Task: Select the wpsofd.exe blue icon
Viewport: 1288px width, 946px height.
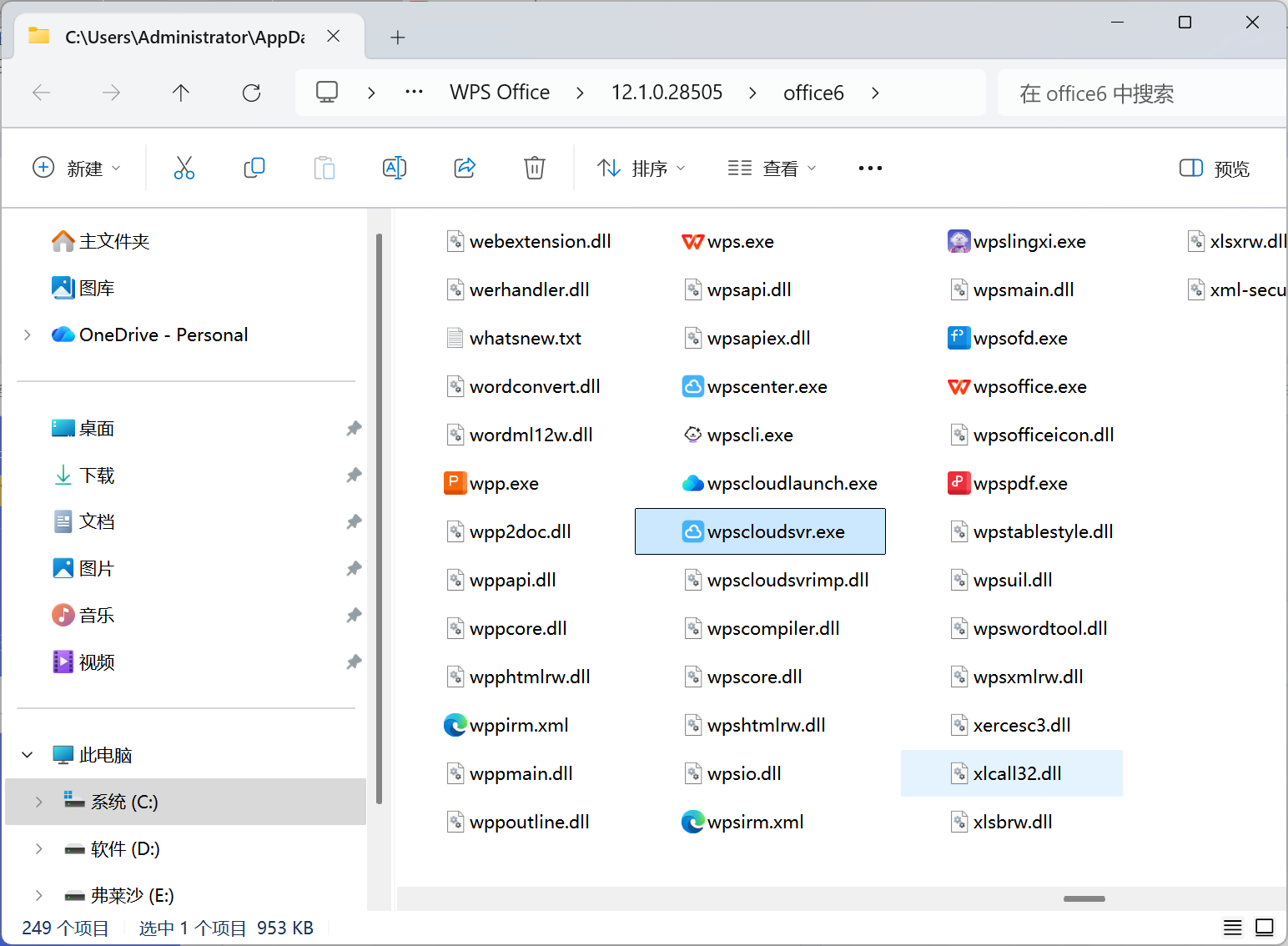Action: pyautogui.click(x=958, y=338)
